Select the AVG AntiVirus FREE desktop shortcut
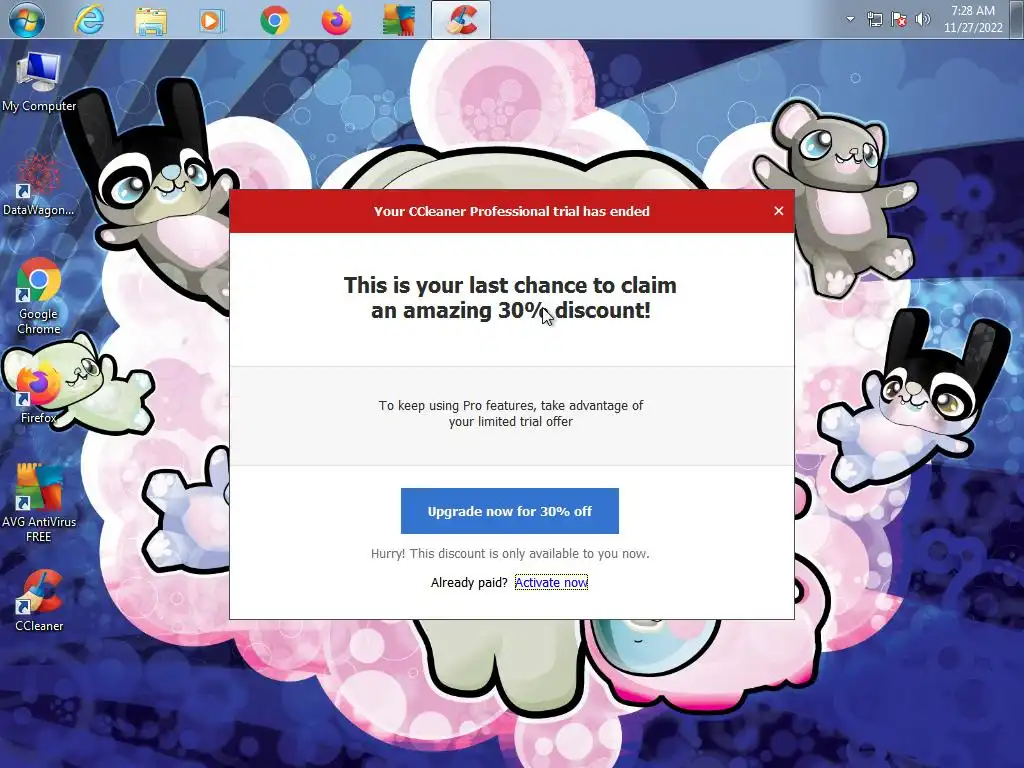 (39, 503)
